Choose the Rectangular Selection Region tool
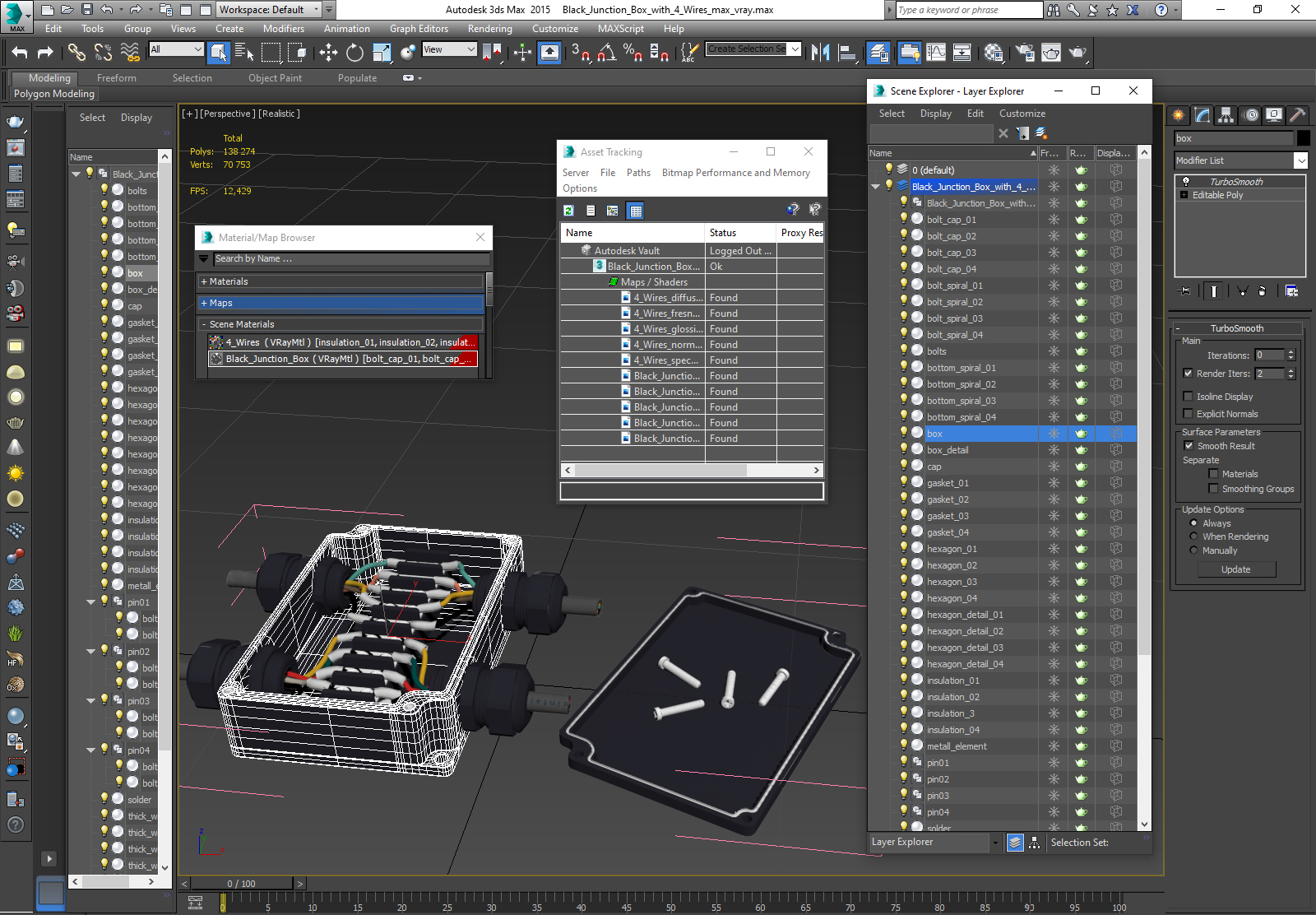The width and height of the screenshot is (1316, 915). click(x=271, y=53)
